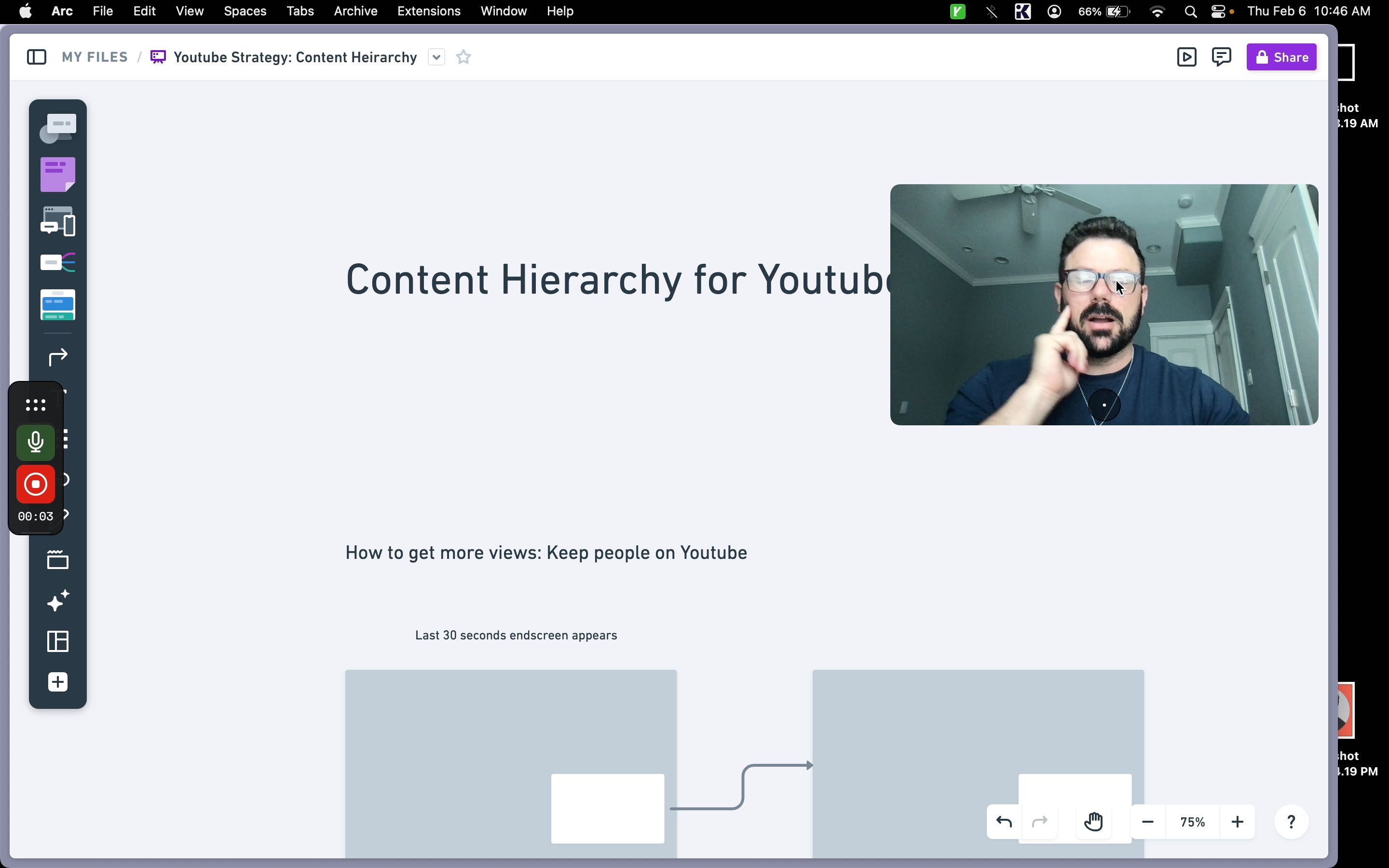Open the board title dropdown arrow
The width and height of the screenshot is (1389, 868).
tap(436, 57)
